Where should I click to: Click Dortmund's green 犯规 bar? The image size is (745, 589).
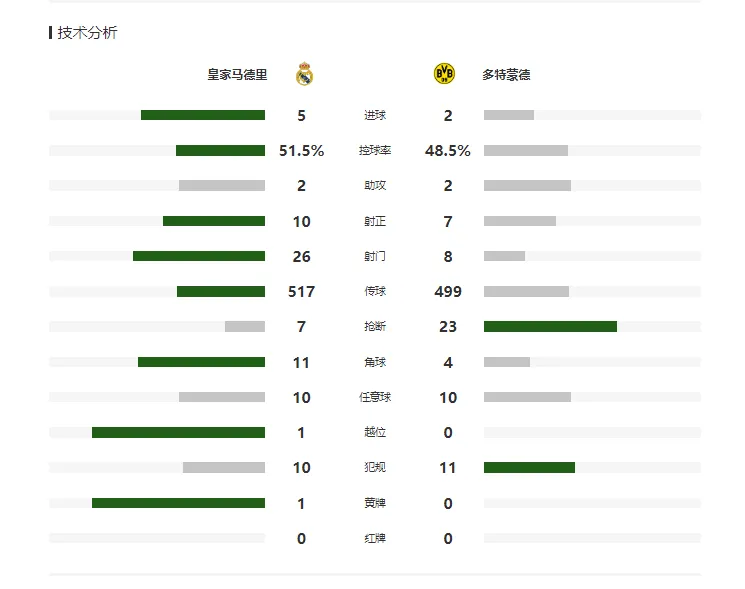pos(529,467)
